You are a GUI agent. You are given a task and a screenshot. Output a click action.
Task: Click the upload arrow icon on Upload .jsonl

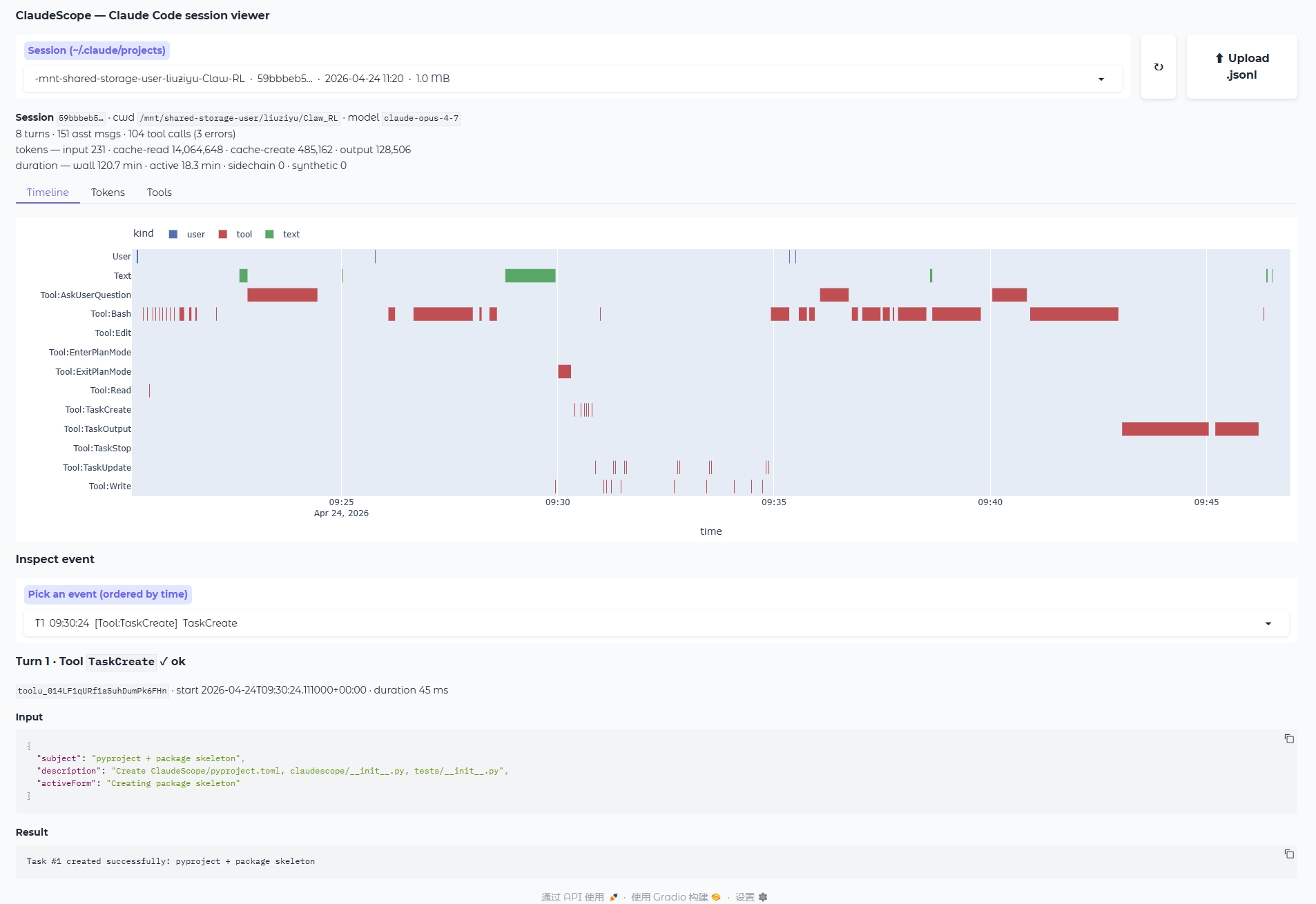click(x=1219, y=58)
